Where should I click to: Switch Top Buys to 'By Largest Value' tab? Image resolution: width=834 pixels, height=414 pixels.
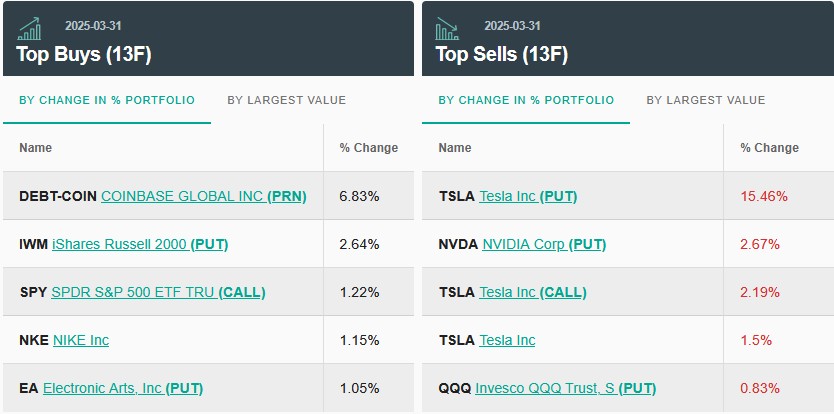click(x=287, y=100)
